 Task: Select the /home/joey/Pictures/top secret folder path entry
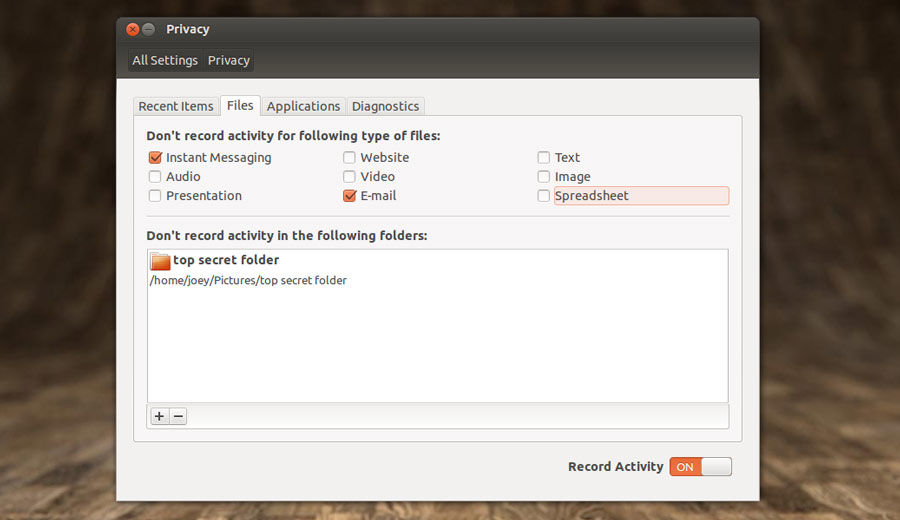click(248, 281)
